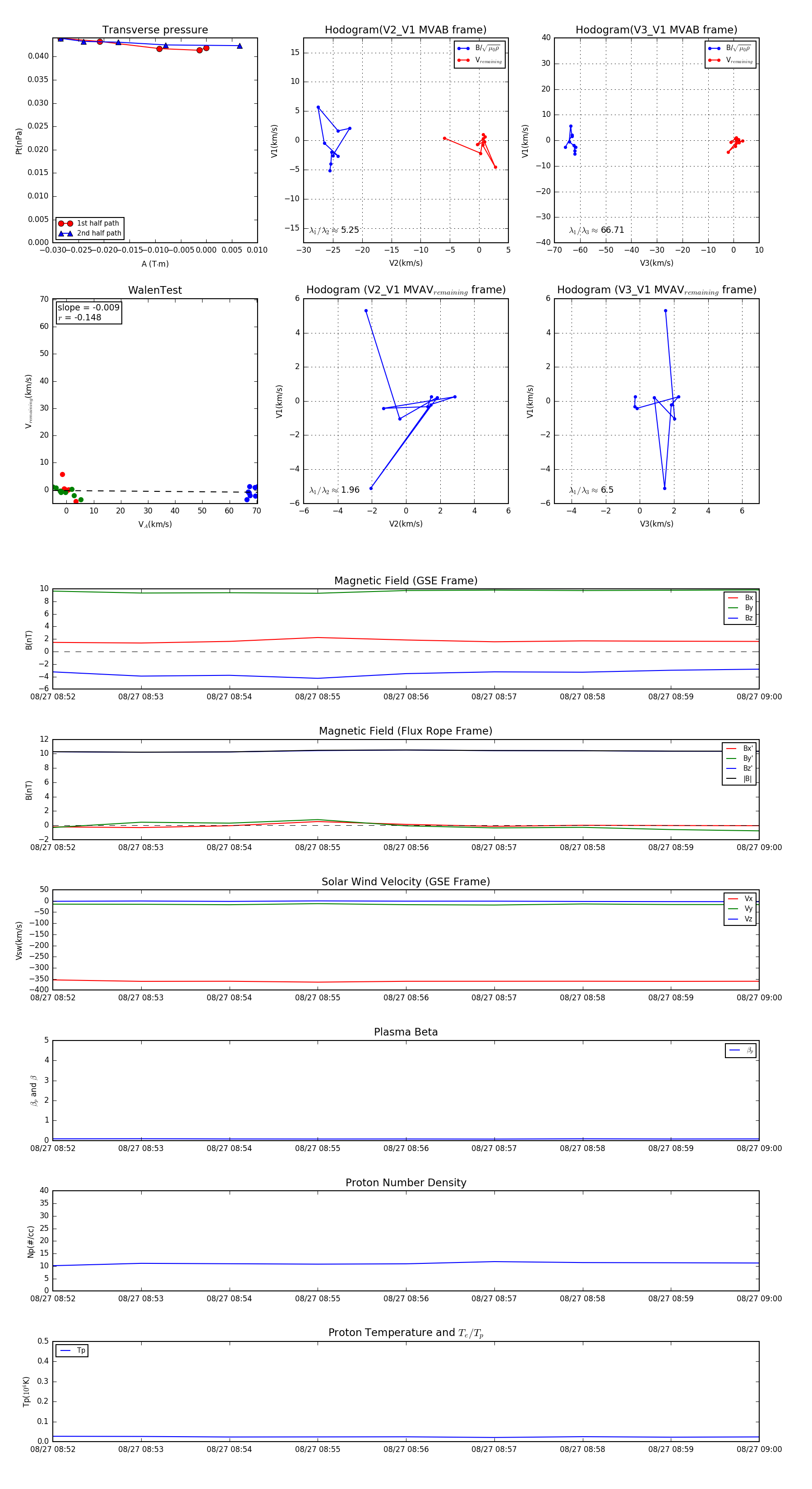
Task: Click the 'V_remaining(km/s)' y-axis label of WalenTest
Action: pos(28,401)
